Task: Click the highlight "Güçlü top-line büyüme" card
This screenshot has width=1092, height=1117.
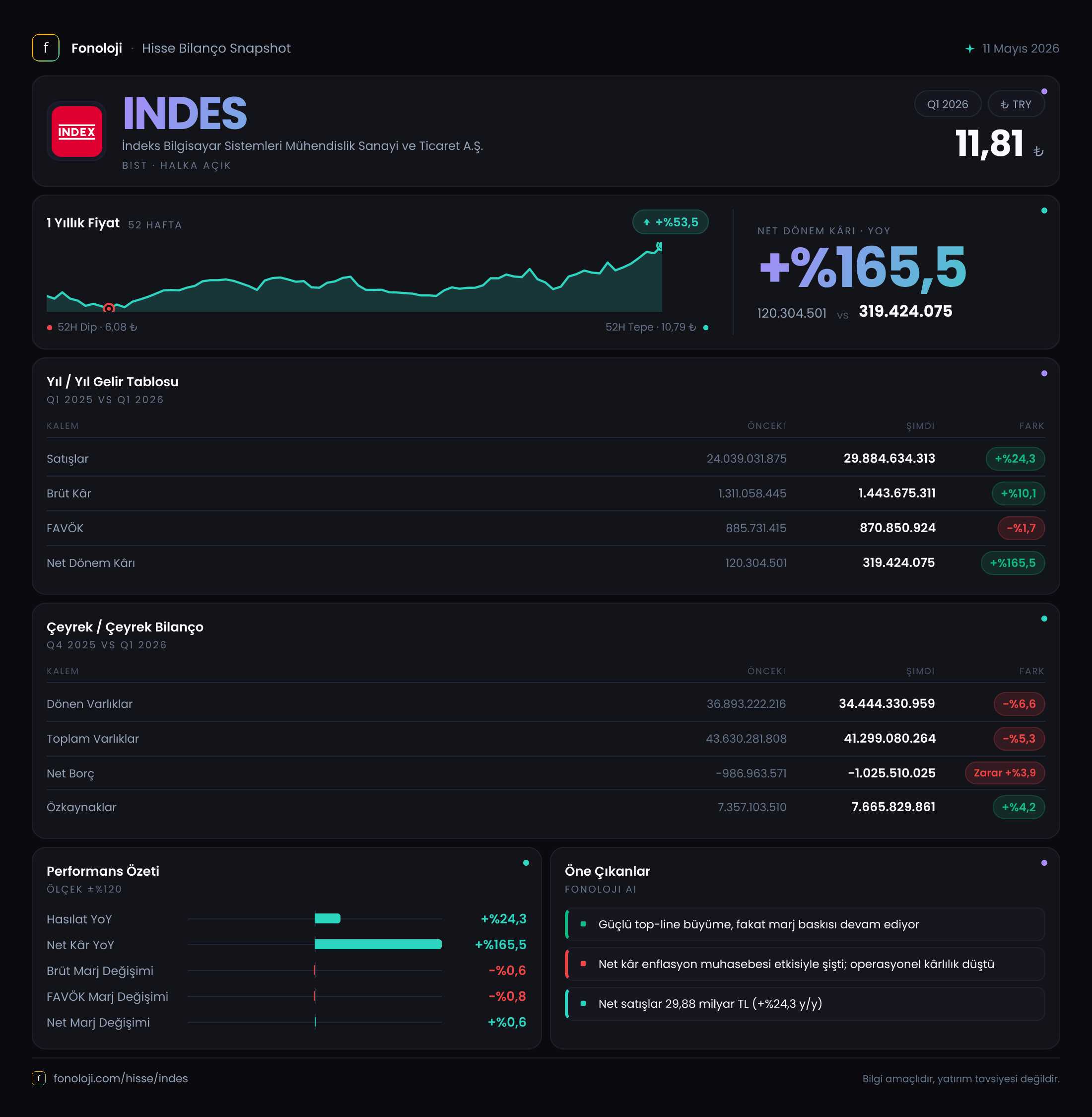Action: coord(804,924)
